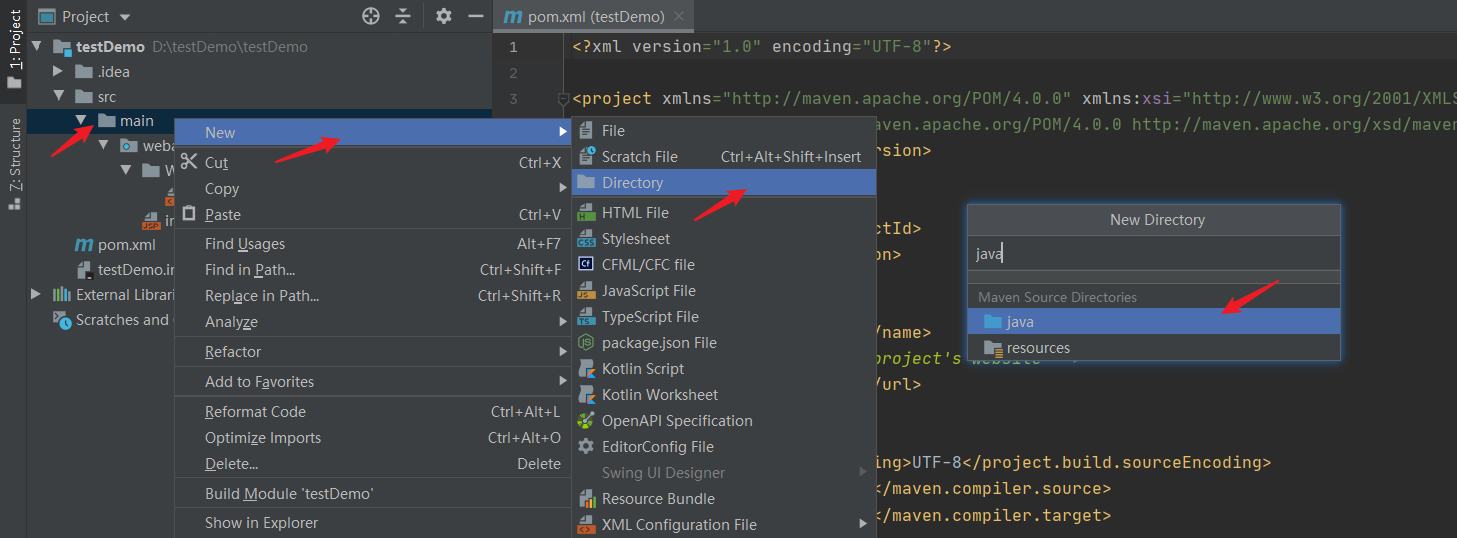
Task: Open the Refactor submenu
Action: point(373,352)
